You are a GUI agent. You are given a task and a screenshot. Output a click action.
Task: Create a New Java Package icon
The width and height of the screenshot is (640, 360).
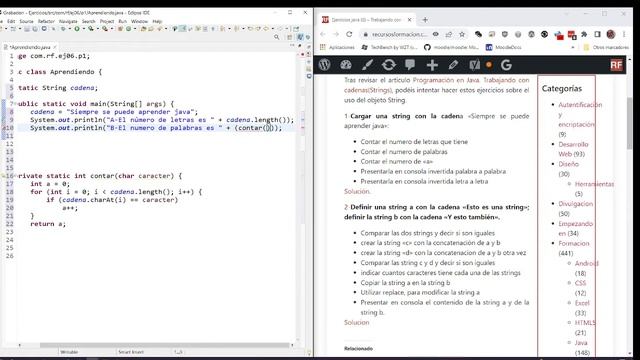tap(120, 29)
